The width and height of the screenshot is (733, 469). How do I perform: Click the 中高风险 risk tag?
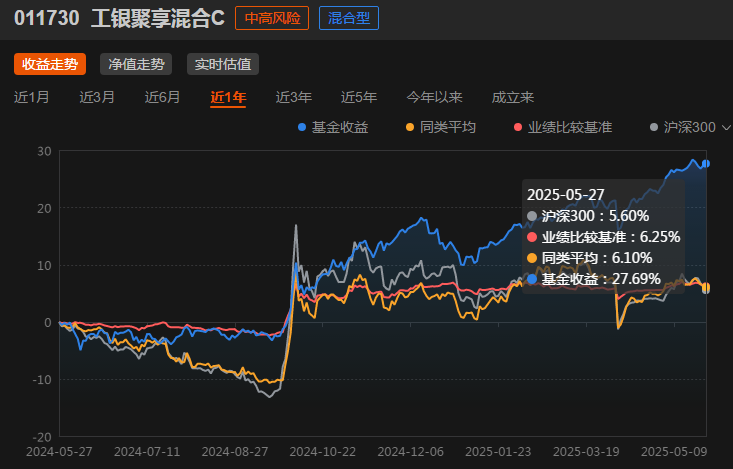pyautogui.click(x=272, y=18)
